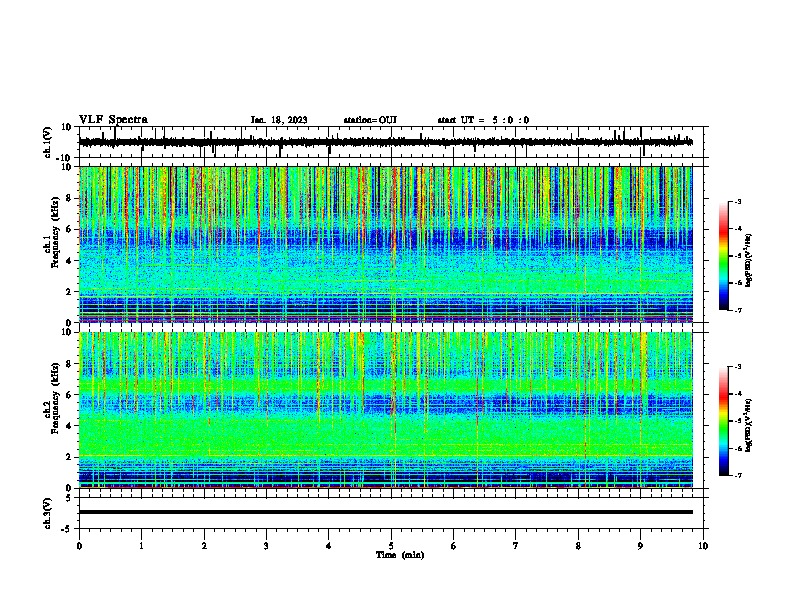Click the ch.1 color scale bar

coord(724,256)
